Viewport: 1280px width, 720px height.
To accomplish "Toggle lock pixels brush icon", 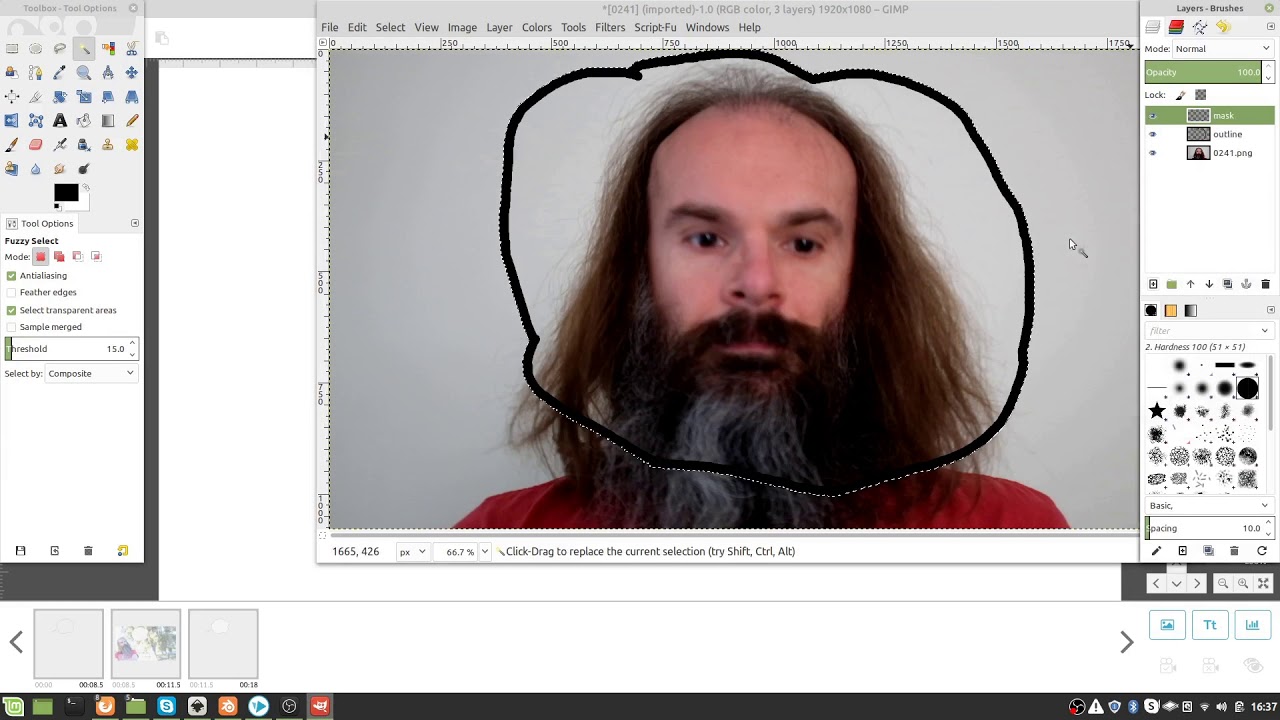I will 1180,95.
